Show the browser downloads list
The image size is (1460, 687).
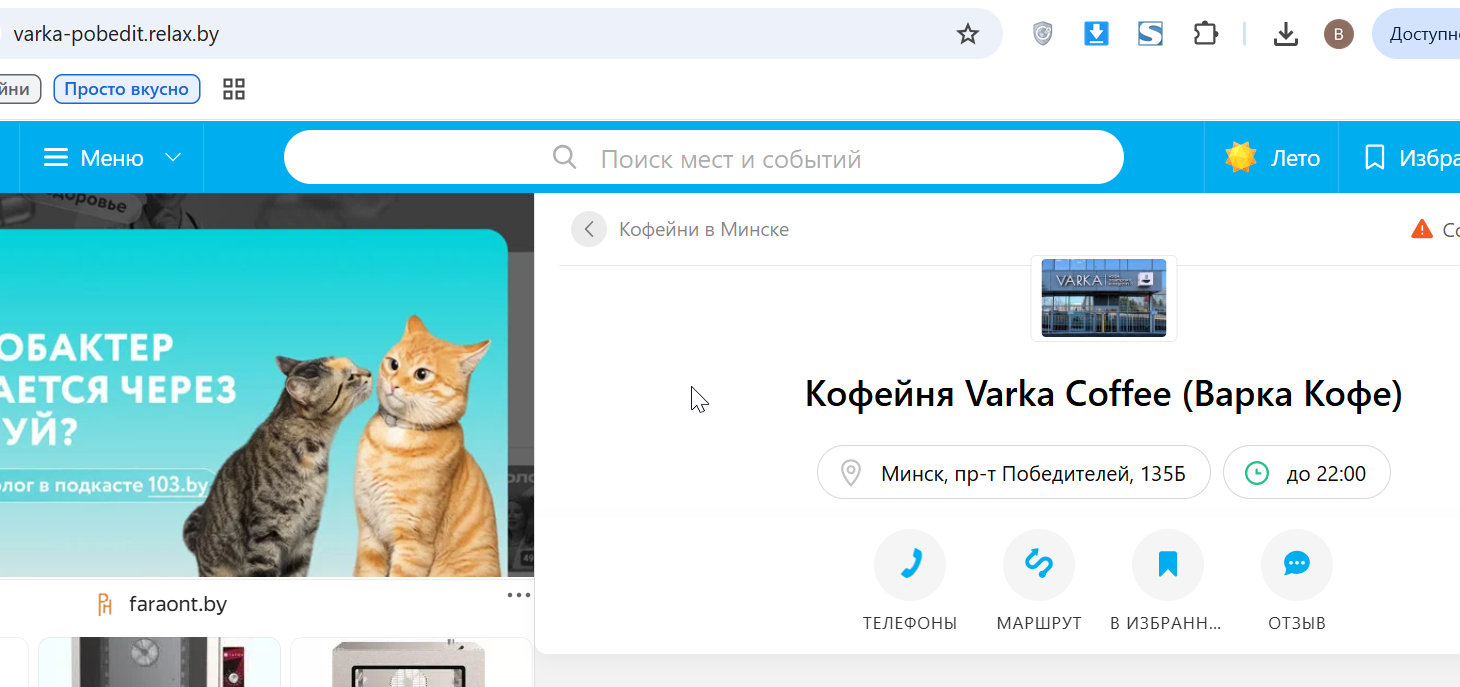coord(1285,35)
